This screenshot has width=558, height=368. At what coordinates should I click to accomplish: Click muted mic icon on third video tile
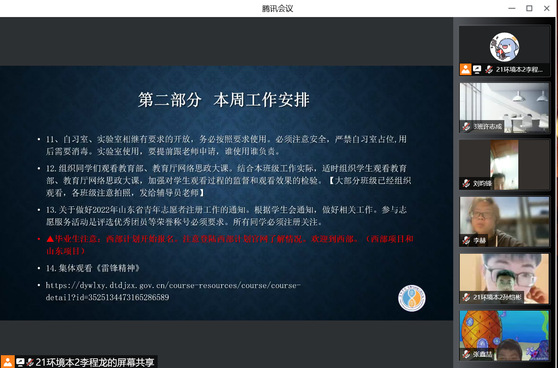coord(466,183)
